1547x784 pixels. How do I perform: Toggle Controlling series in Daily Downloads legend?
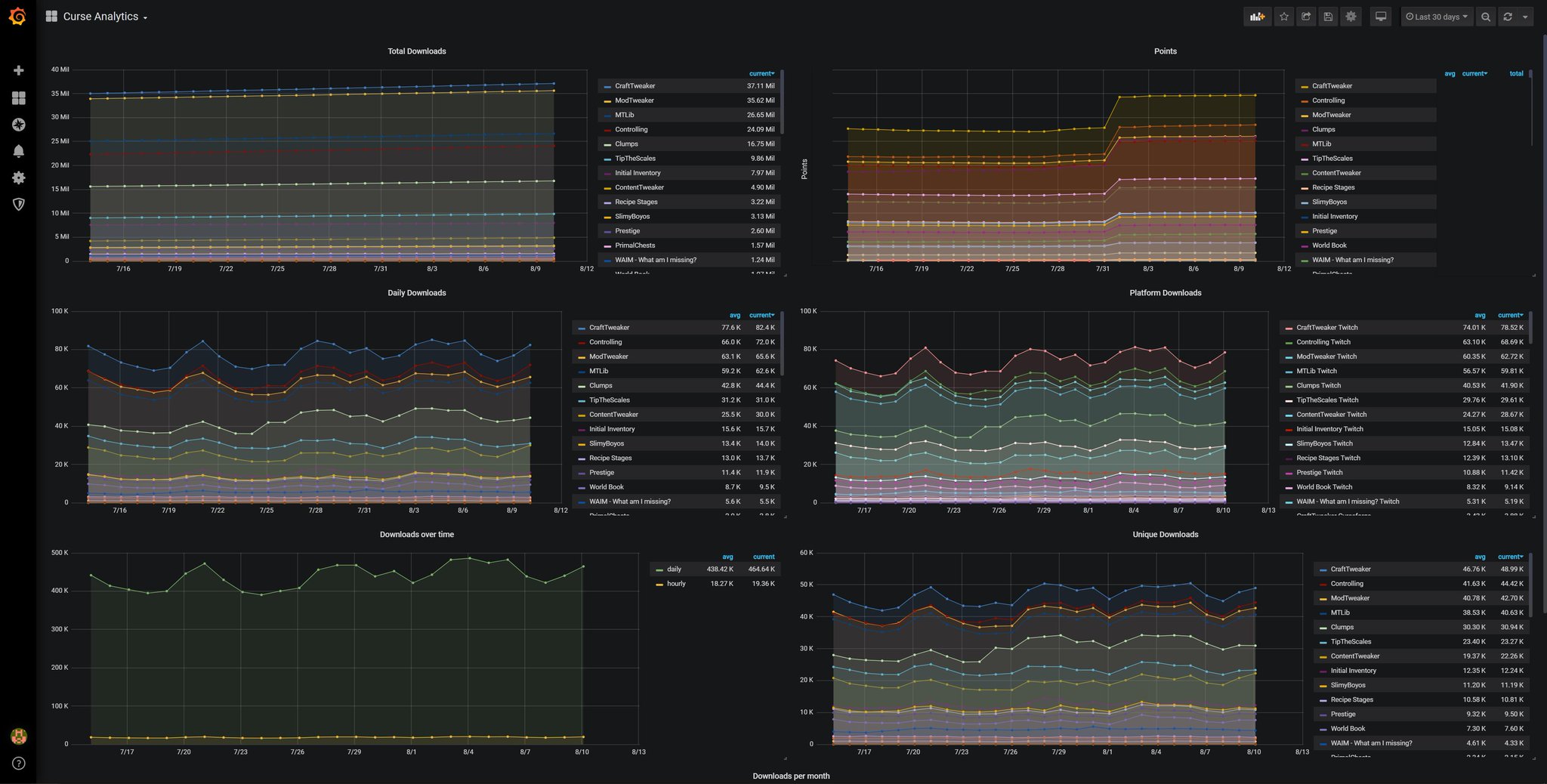tap(605, 342)
